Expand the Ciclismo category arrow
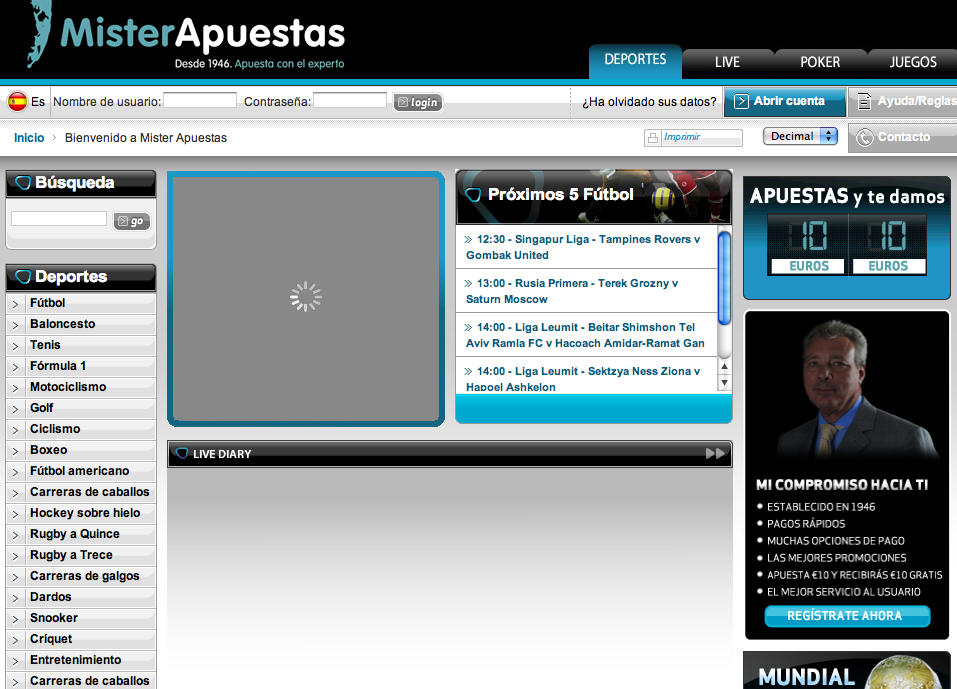 pos(15,430)
